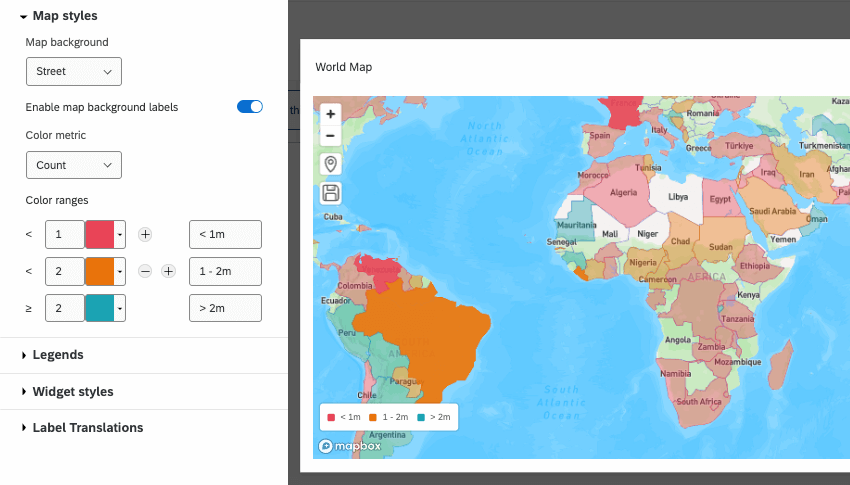Click the teal color swatch

100,308
